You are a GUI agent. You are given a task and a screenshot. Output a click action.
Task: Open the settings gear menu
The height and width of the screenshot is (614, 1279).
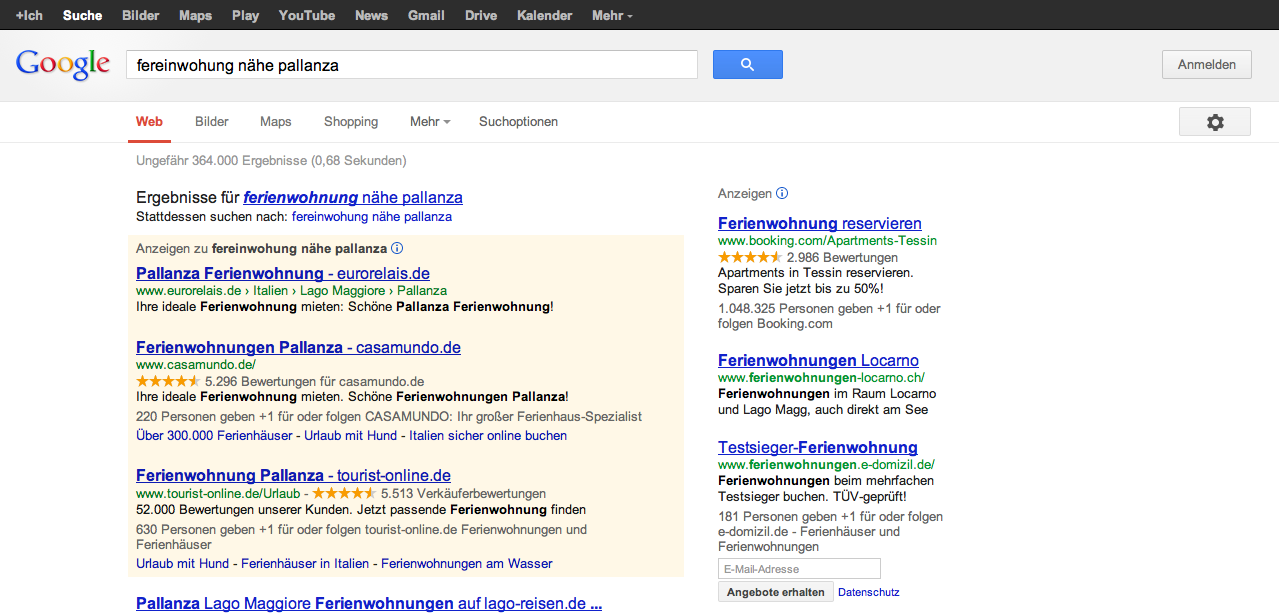(x=1214, y=122)
